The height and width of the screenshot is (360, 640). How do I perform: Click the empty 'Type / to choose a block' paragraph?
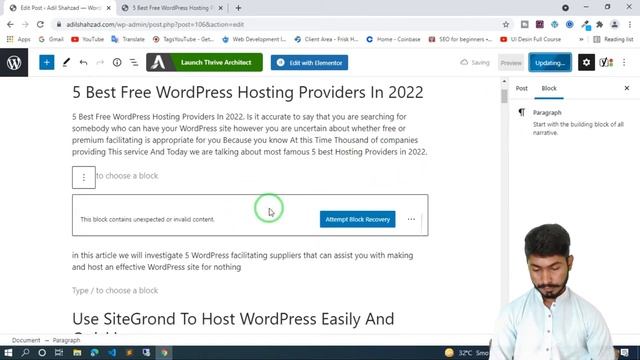click(x=115, y=291)
